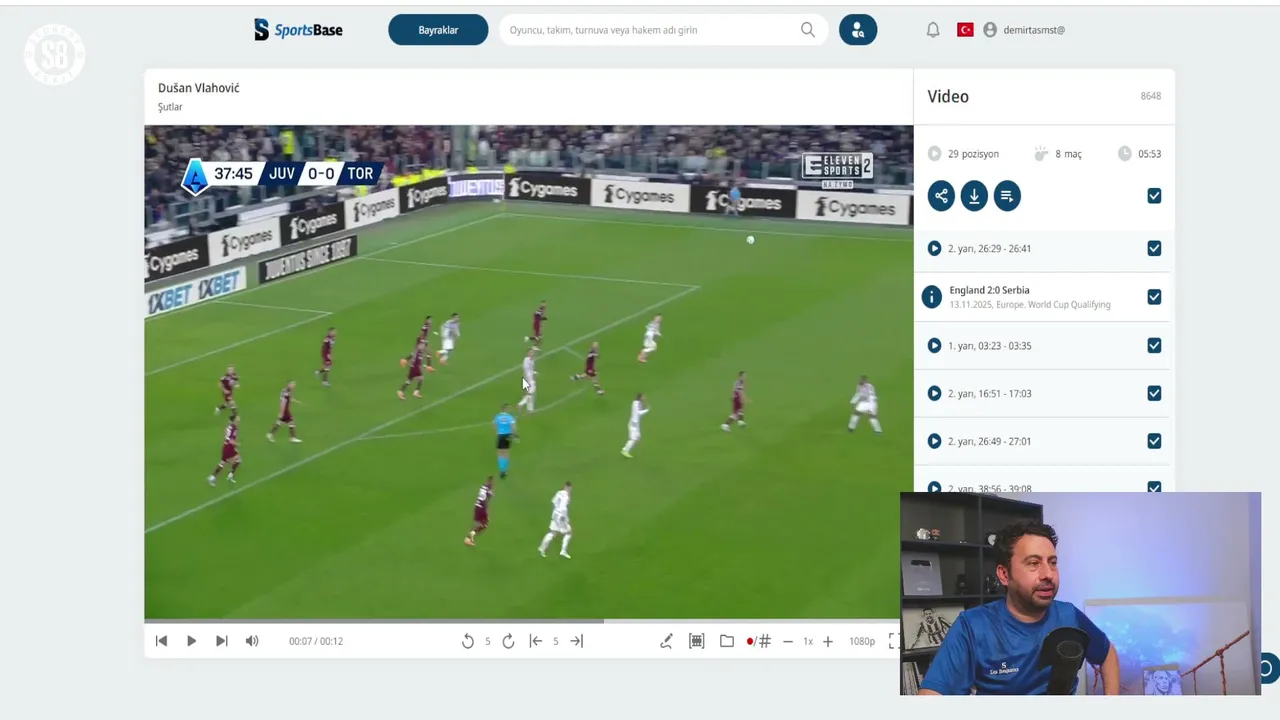Rewind video five seconds
This screenshot has width=1280, height=720.
[467, 641]
